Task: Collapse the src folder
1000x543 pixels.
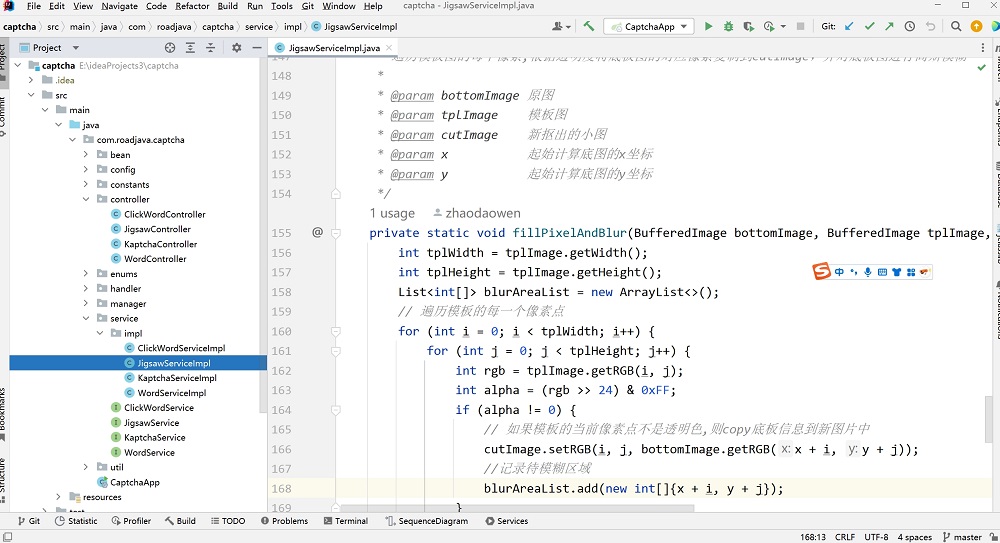Action: pyautogui.click(x=31, y=95)
